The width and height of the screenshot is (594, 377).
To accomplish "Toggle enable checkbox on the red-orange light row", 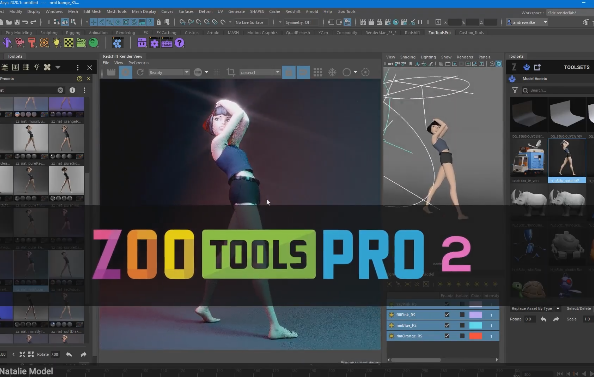I will 447,336.
